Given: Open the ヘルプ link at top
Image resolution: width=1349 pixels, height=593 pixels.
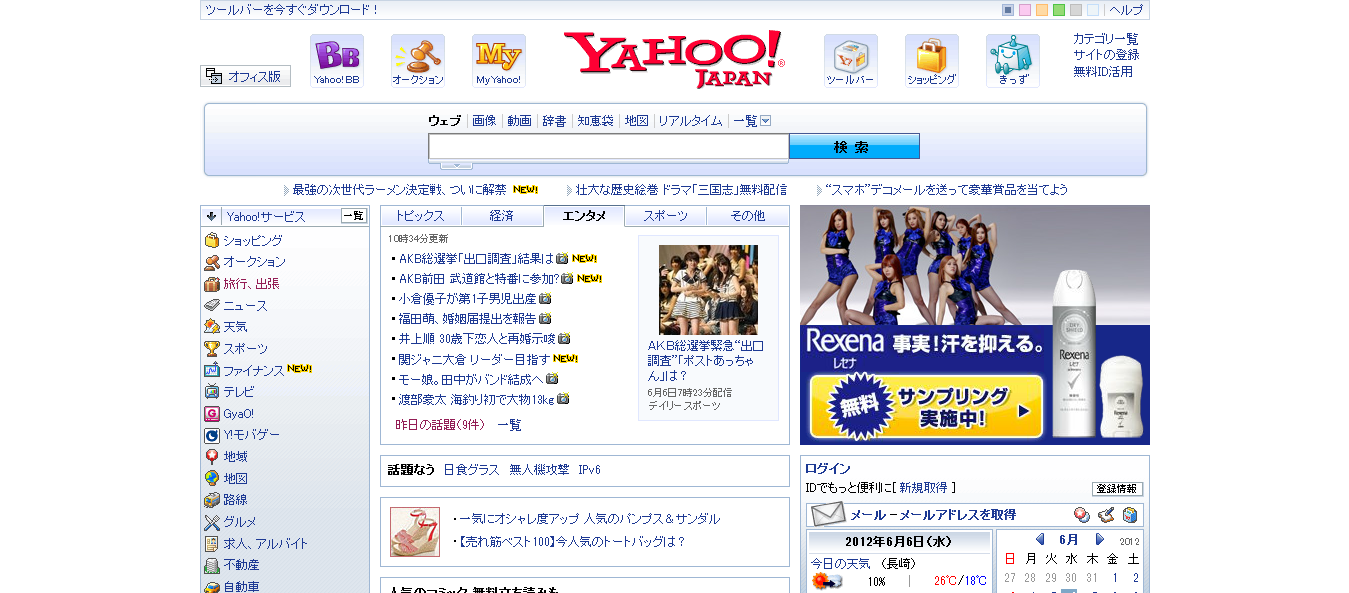Looking at the screenshot, I should click(x=1126, y=10).
